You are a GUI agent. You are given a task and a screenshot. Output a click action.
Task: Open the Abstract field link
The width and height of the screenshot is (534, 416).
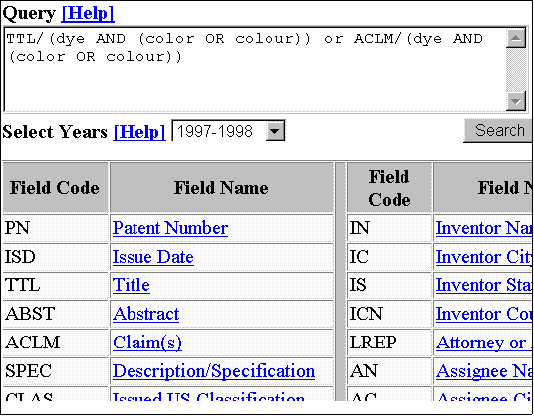146,314
